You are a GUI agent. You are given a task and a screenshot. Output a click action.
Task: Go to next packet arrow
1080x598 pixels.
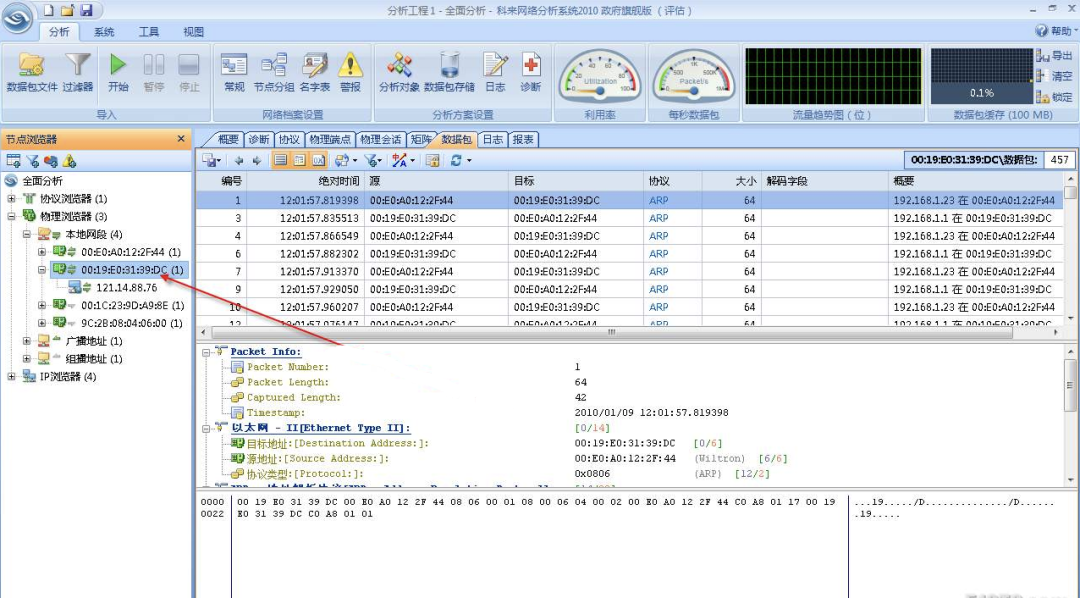point(257,161)
